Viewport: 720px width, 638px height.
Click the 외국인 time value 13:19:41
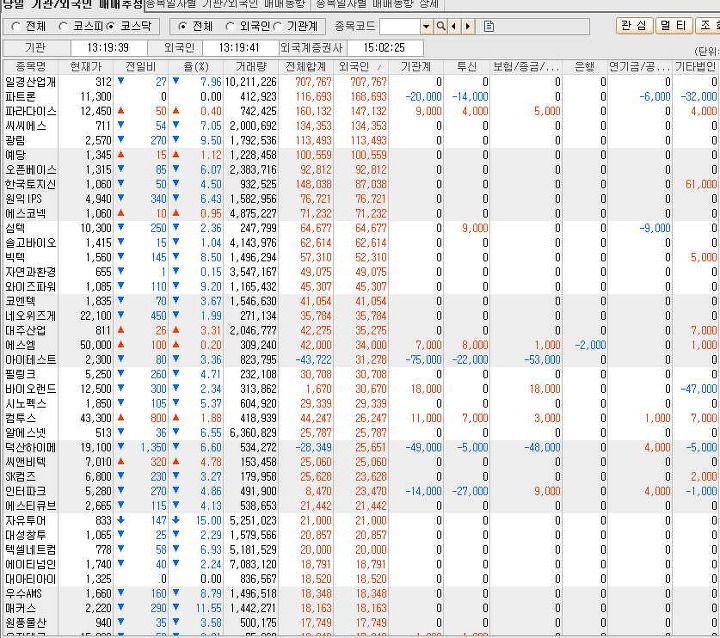click(239, 48)
